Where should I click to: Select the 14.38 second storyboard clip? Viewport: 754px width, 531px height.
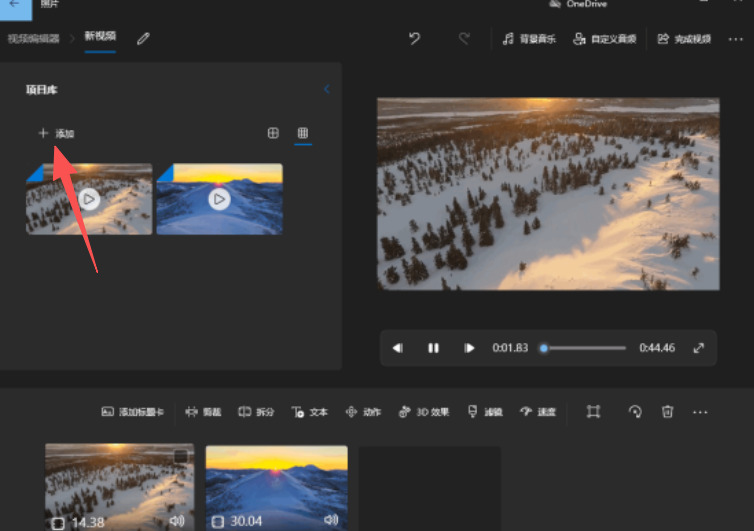(120, 487)
